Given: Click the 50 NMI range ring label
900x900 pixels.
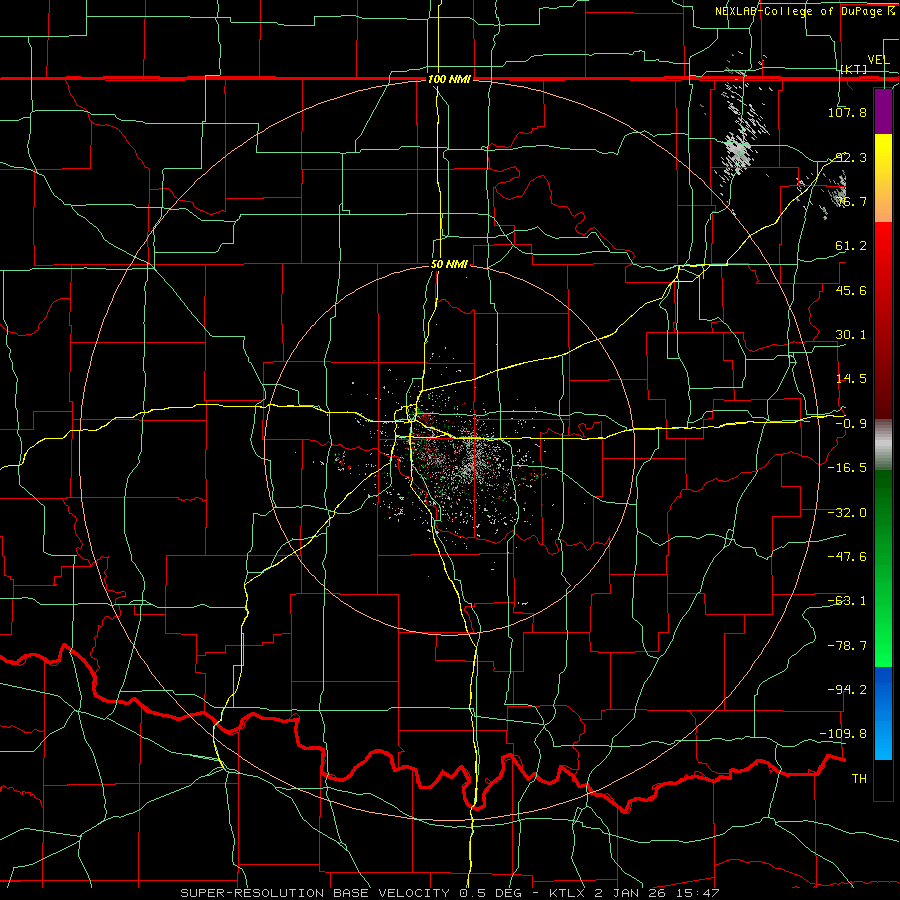Looking at the screenshot, I should coord(449,265).
